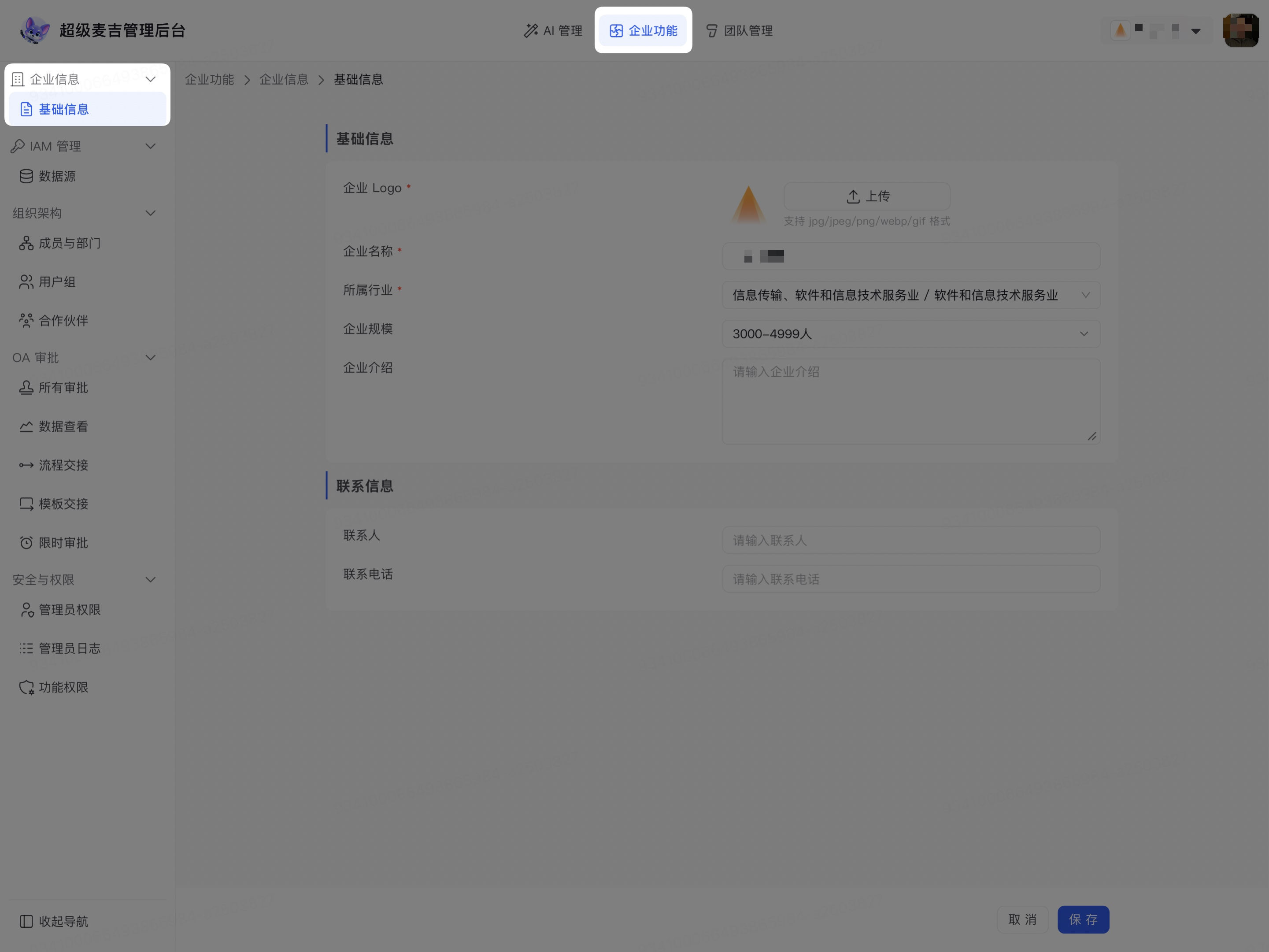Open 功能权限 in the sidebar
Image resolution: width=1269 pixels, height=952 pixels.
click(x=87, y=688)
